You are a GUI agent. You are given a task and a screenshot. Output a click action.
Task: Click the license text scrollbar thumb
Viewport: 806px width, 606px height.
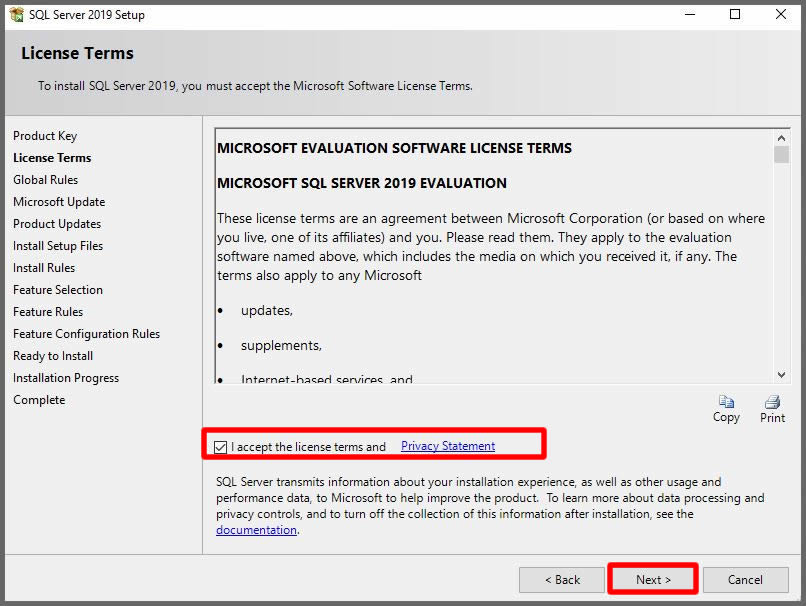pyautogui.click(x=781, y=155)
